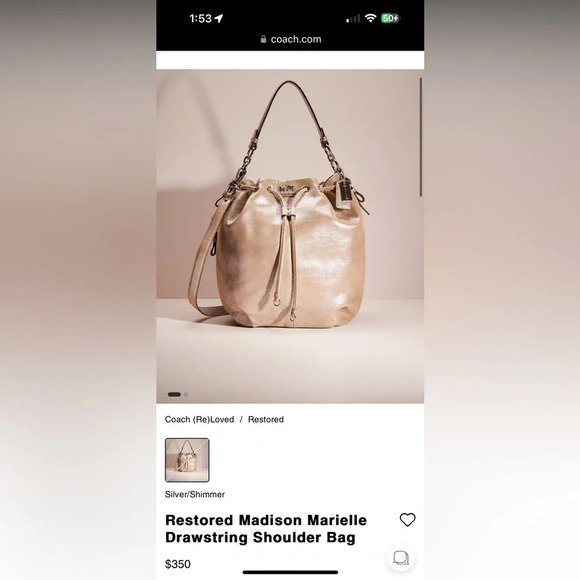Click the vertical scrollbar beside the photo
This screenshot has width=580, height=580.
[x=421, y=137]
